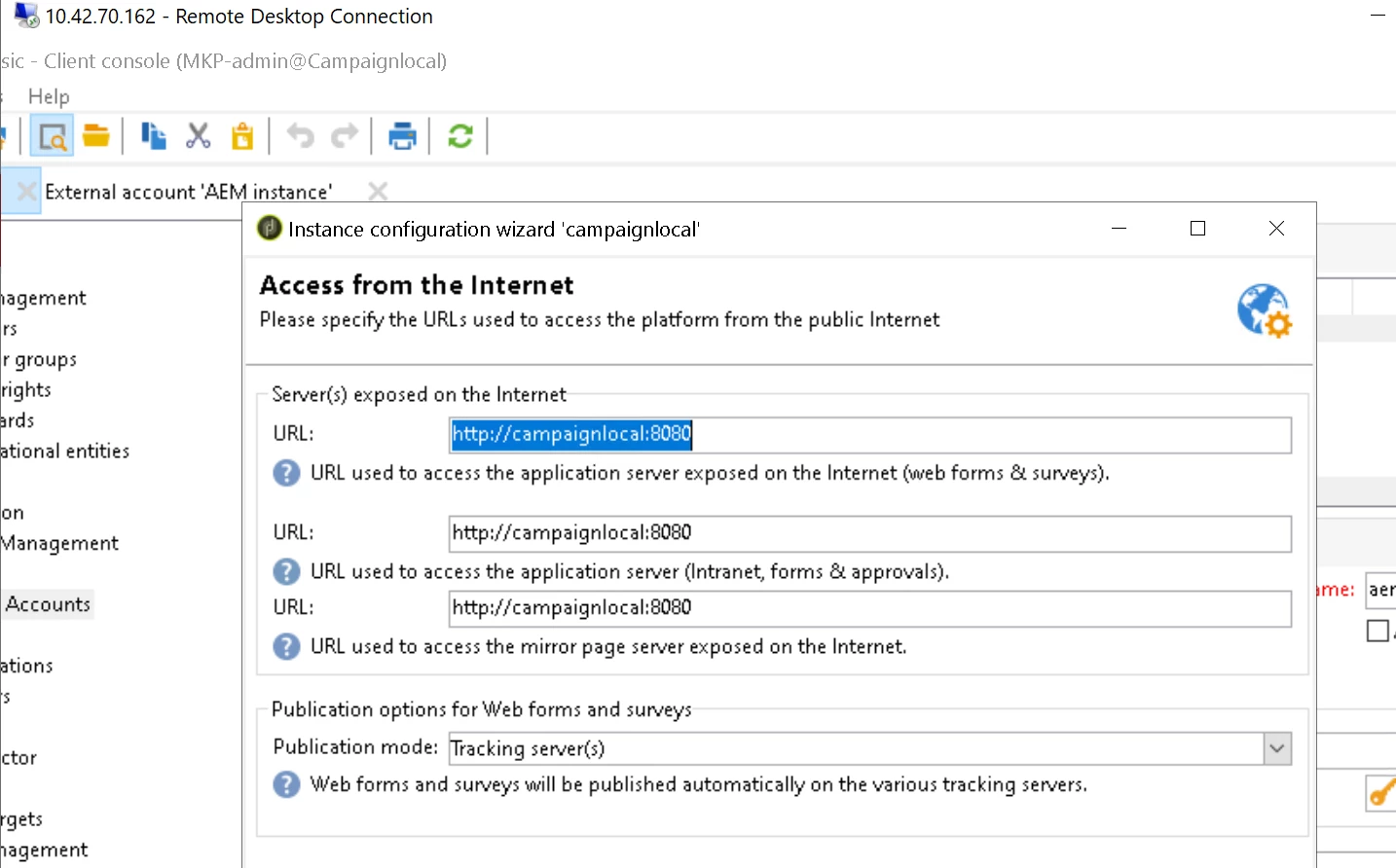The image size is (1396, 868).
Task: Minimize the Instance configuration wizard window
Action: click(x=1119, y=228)
